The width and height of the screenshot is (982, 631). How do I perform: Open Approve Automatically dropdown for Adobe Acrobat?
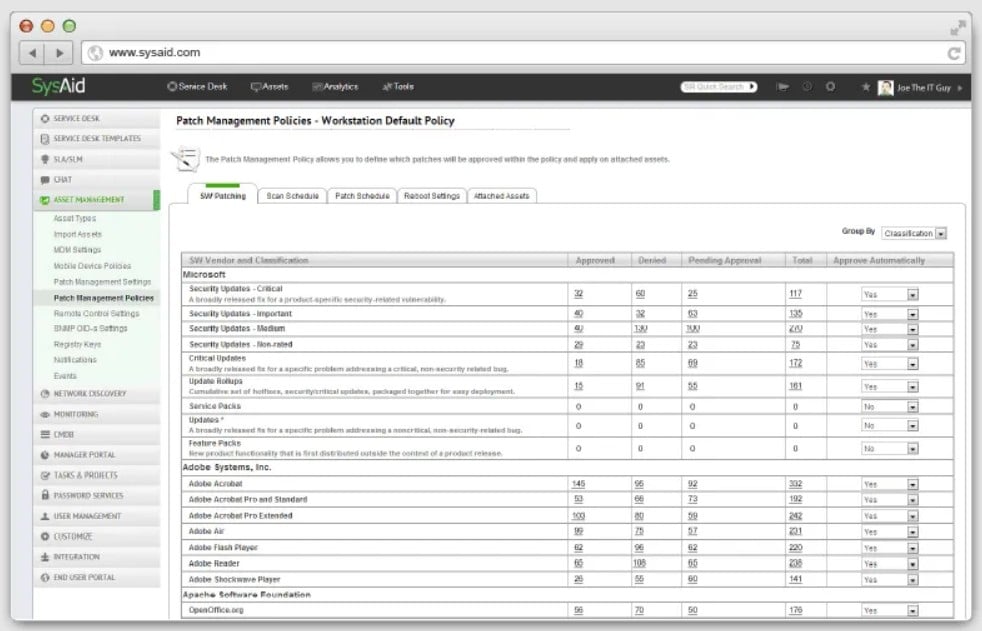click(x=890, y=485)
